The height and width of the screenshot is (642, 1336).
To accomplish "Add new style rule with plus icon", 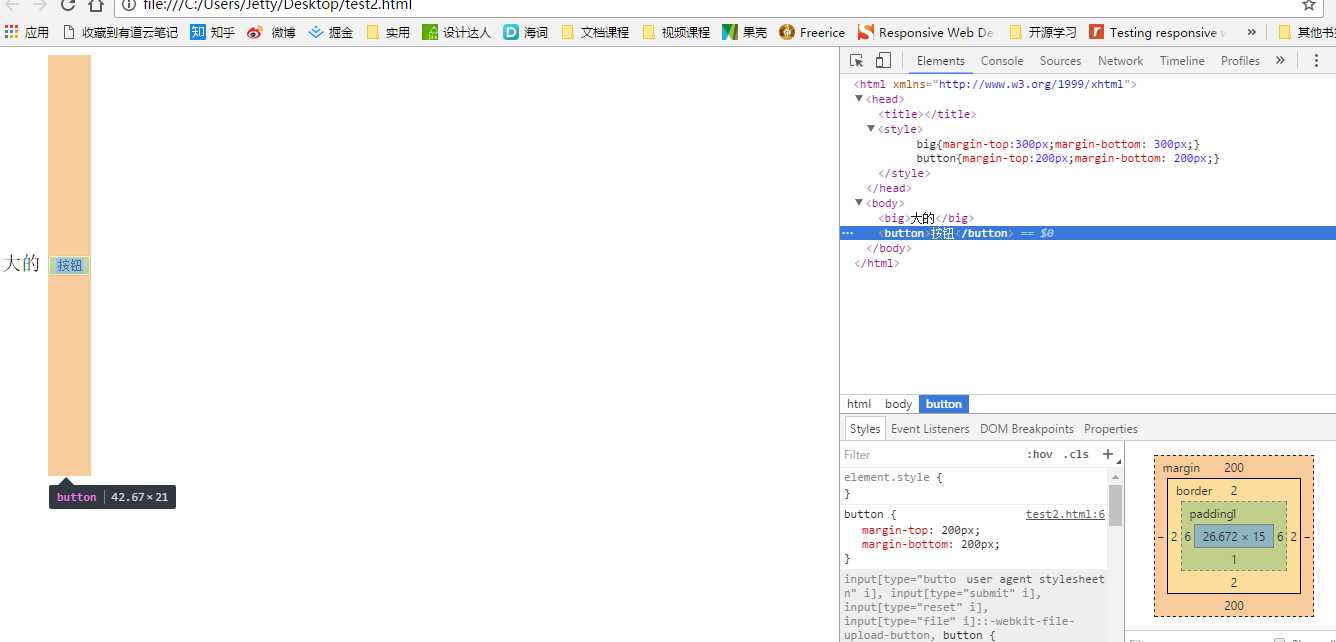I will click(x=1107, y=454).
